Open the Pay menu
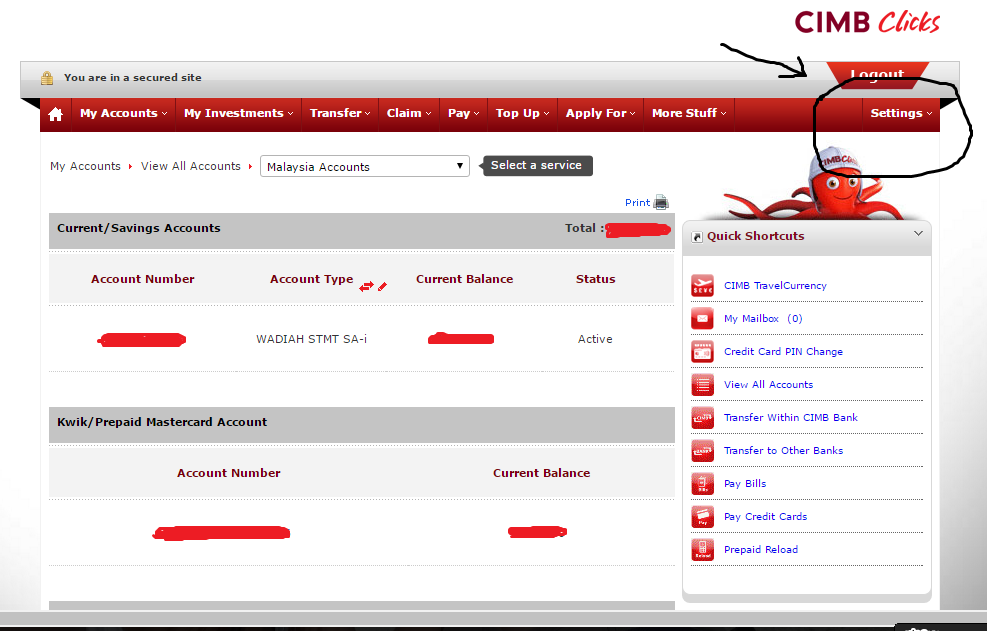Screen dimensions: 987x631 point(464,113)
